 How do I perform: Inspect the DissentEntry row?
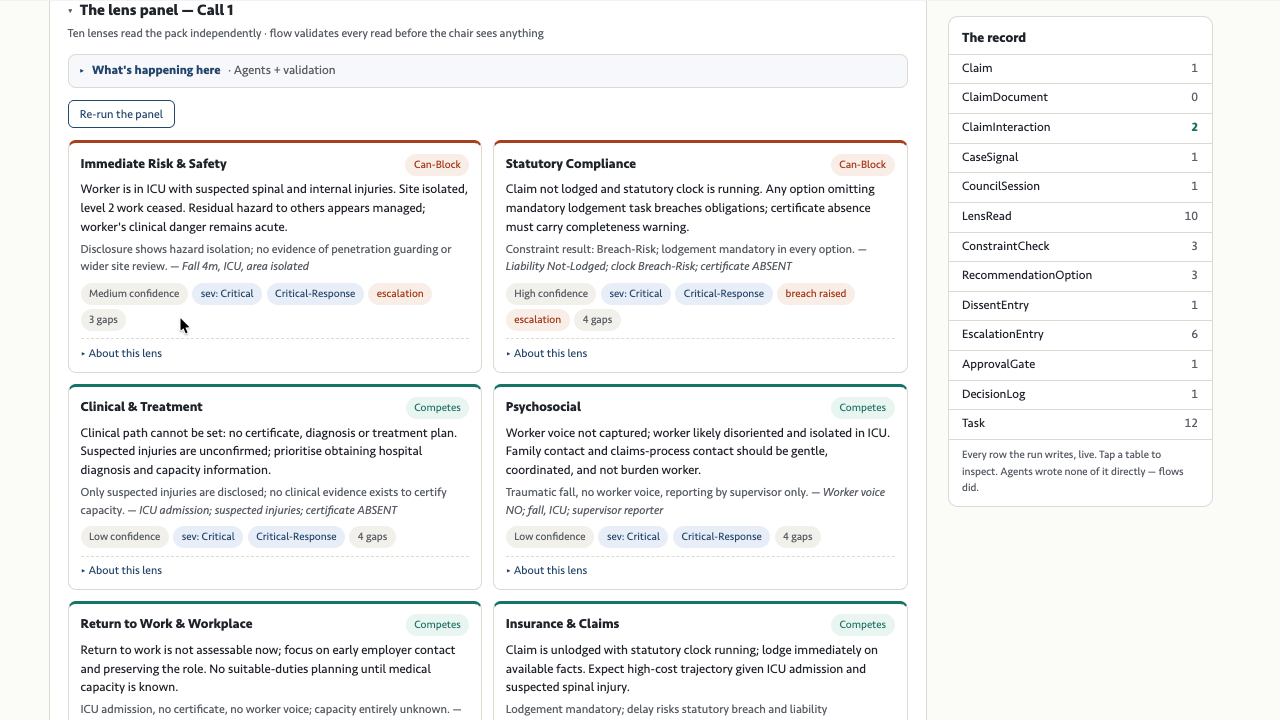(1080, 305)
